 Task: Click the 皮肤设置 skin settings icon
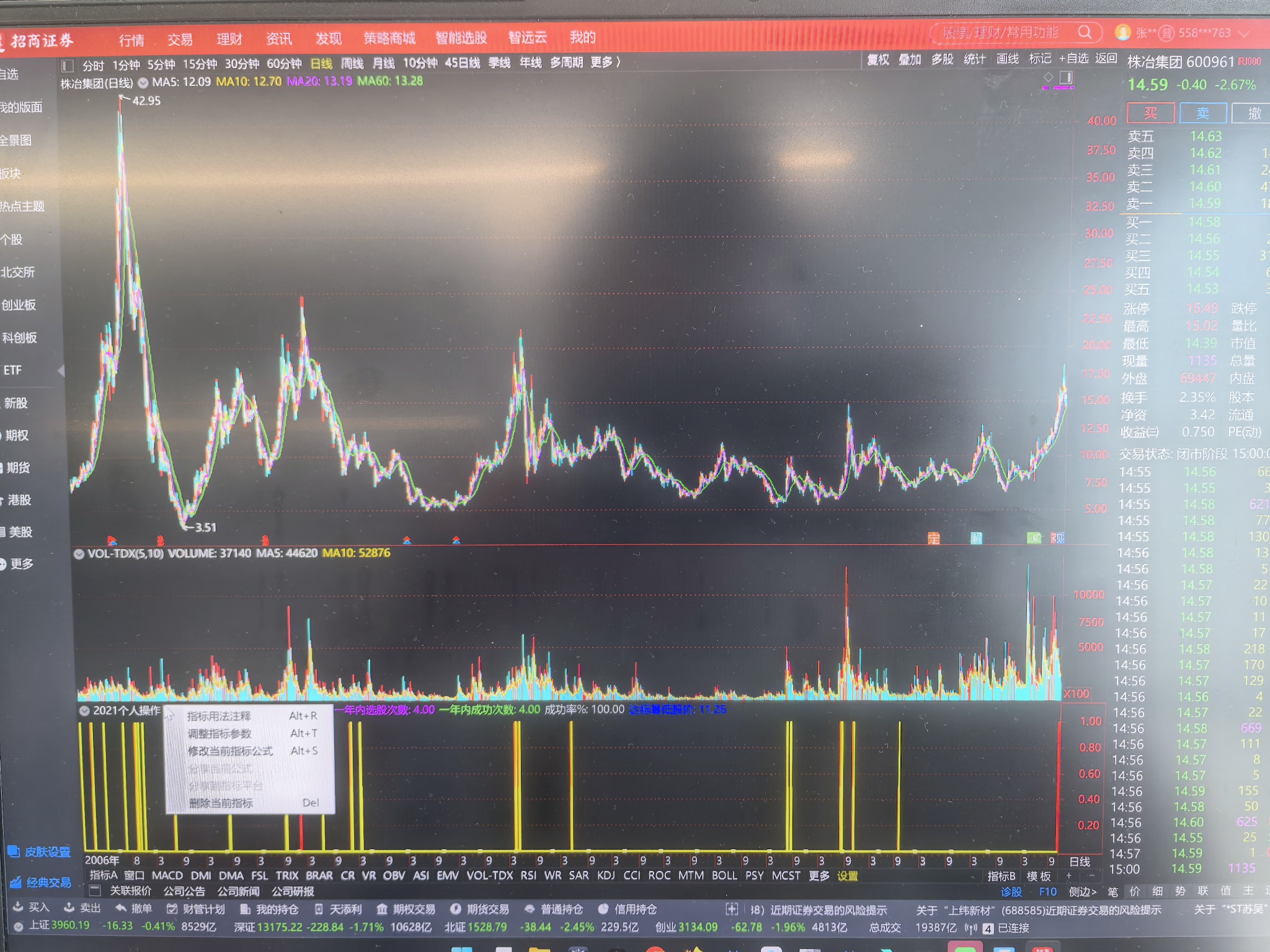click(x=14, y=852)
